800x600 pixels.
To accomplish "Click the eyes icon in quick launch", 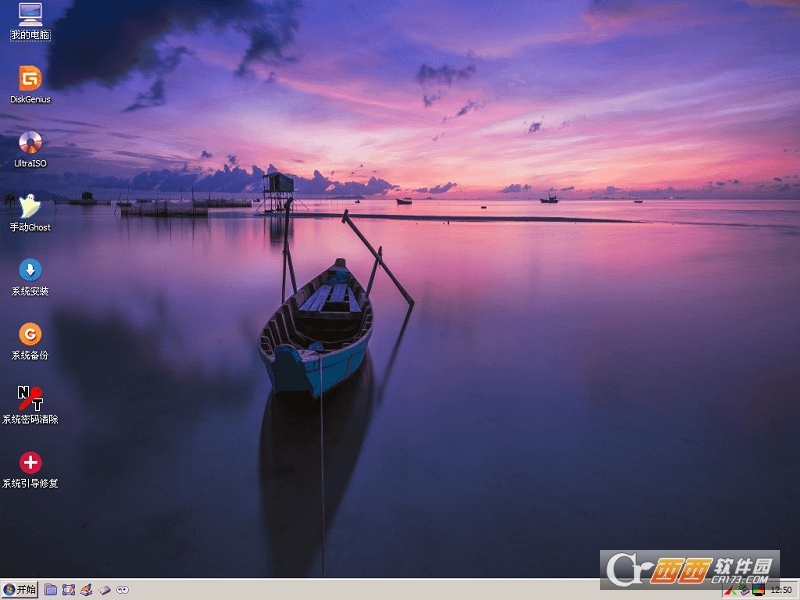I will (122, 590).
